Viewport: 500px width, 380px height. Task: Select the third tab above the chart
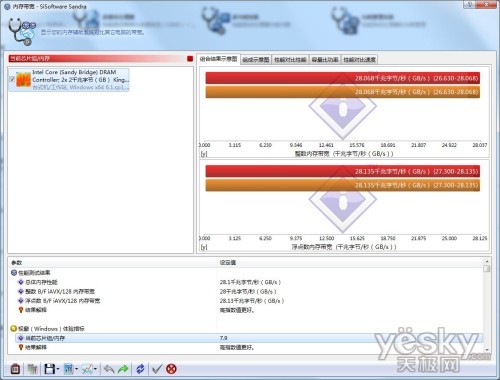point(290,60)
